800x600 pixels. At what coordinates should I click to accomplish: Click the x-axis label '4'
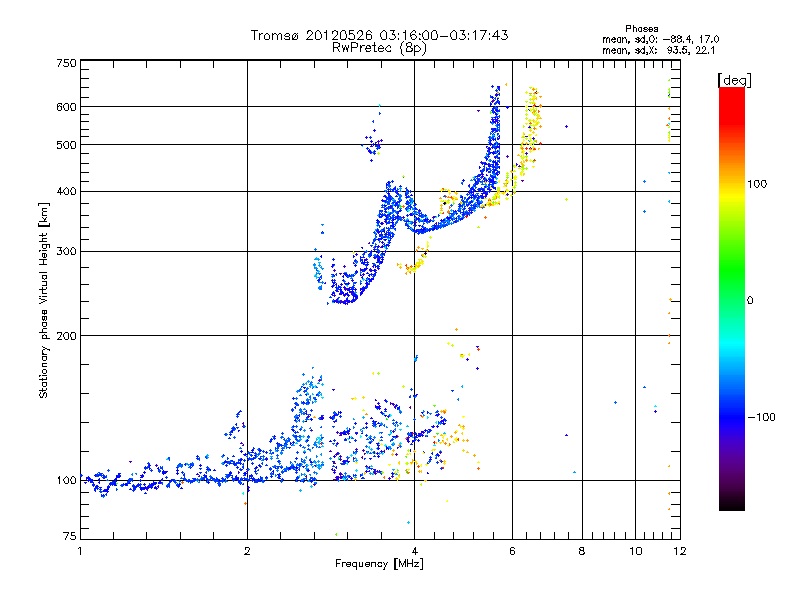(414, 551)
